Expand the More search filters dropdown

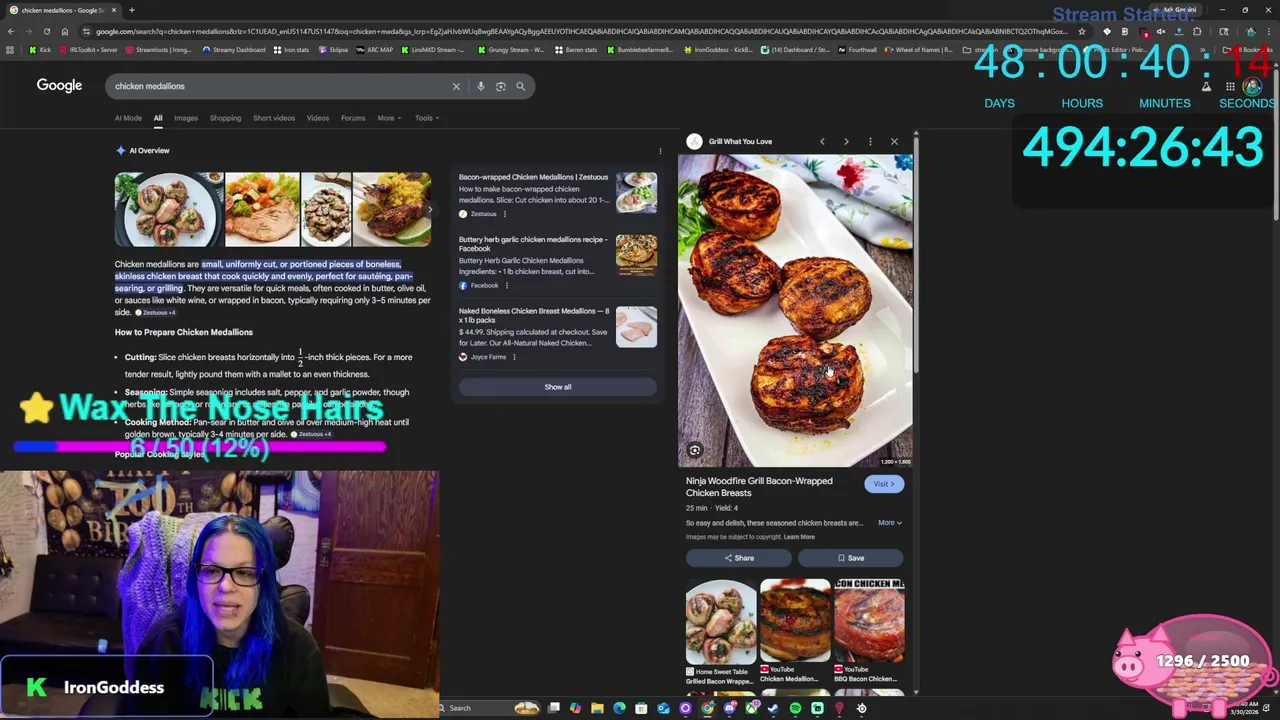click(389, 118)
